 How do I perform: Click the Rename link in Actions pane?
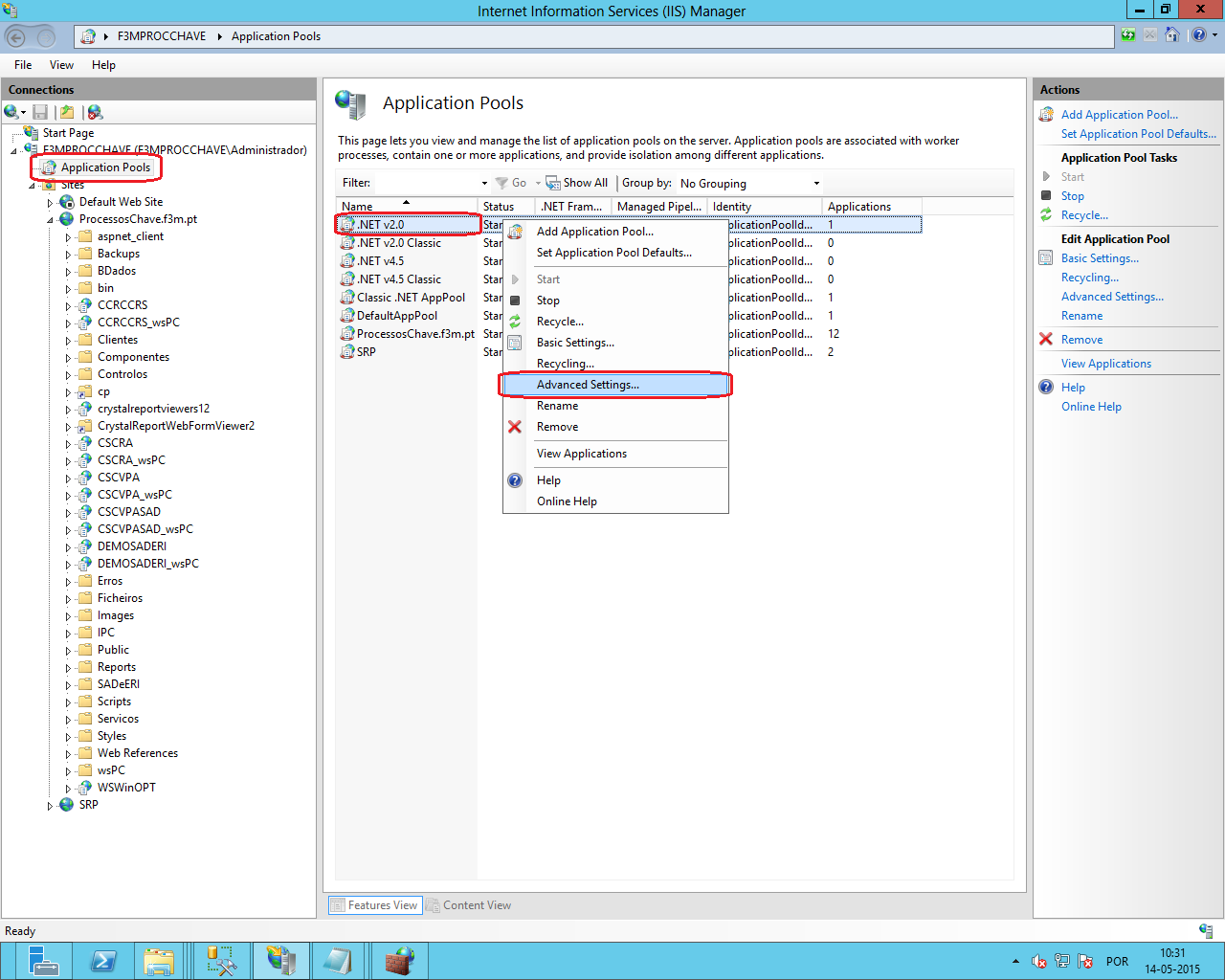[1081, 316]
